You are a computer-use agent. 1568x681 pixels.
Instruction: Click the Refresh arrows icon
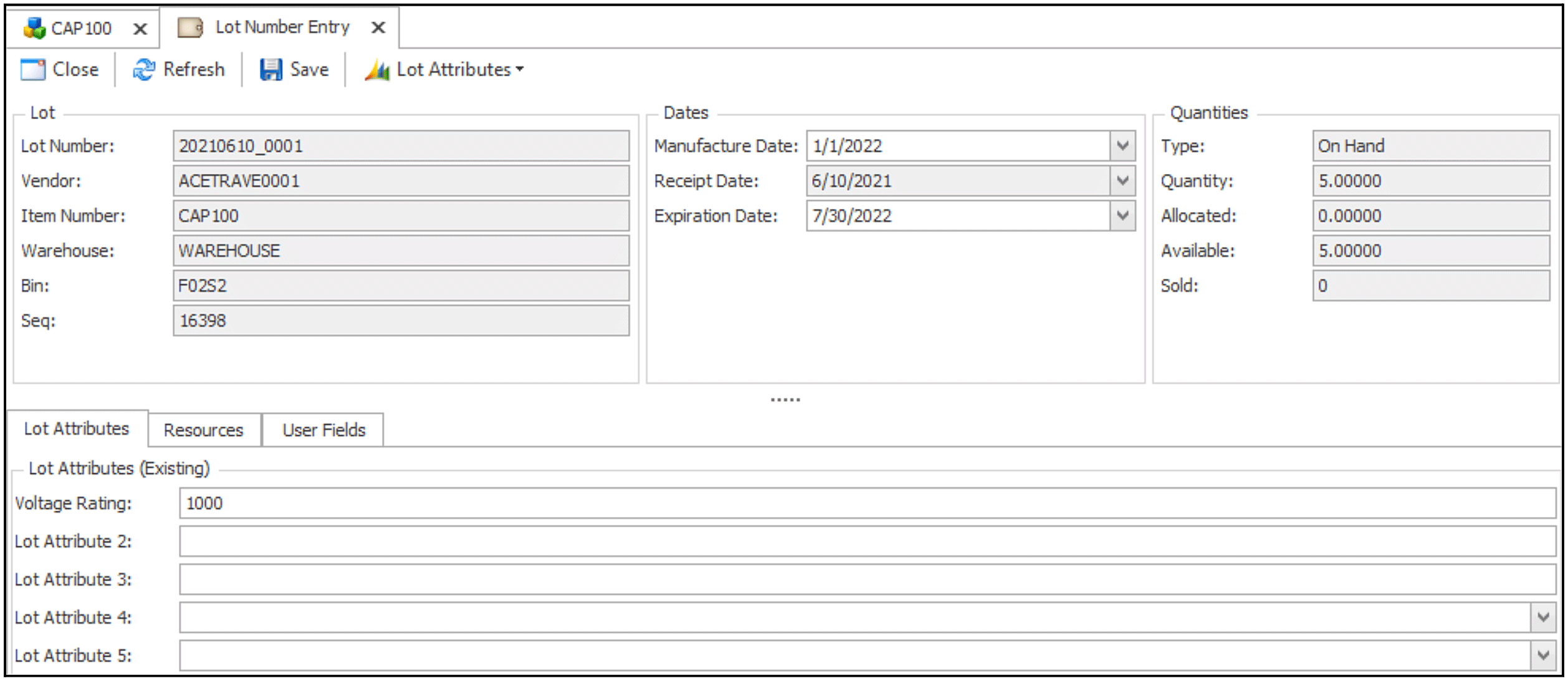144,70
